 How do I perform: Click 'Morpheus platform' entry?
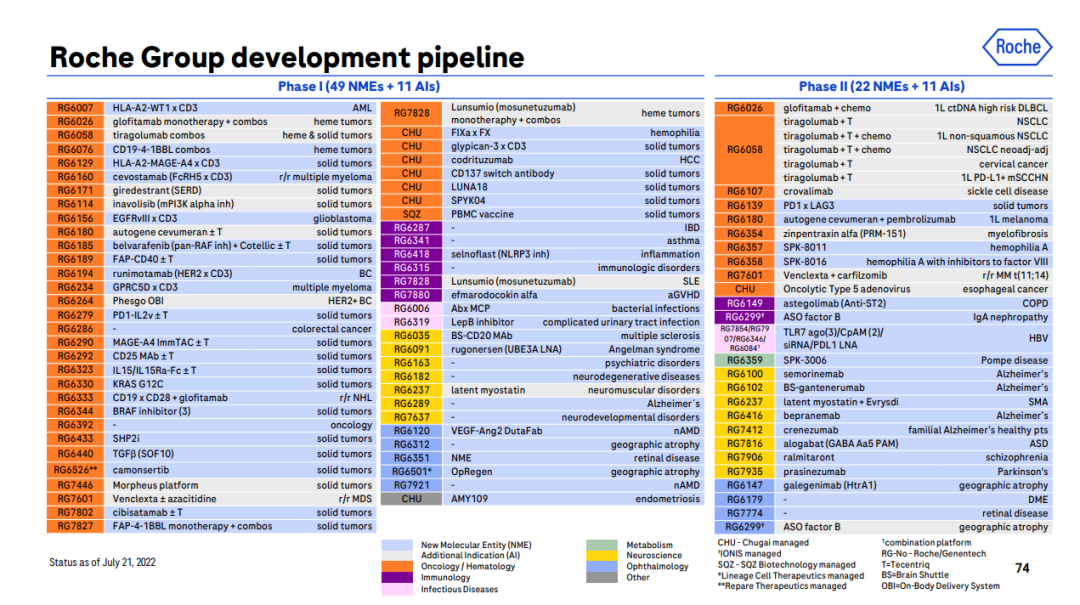pos(155,485)
